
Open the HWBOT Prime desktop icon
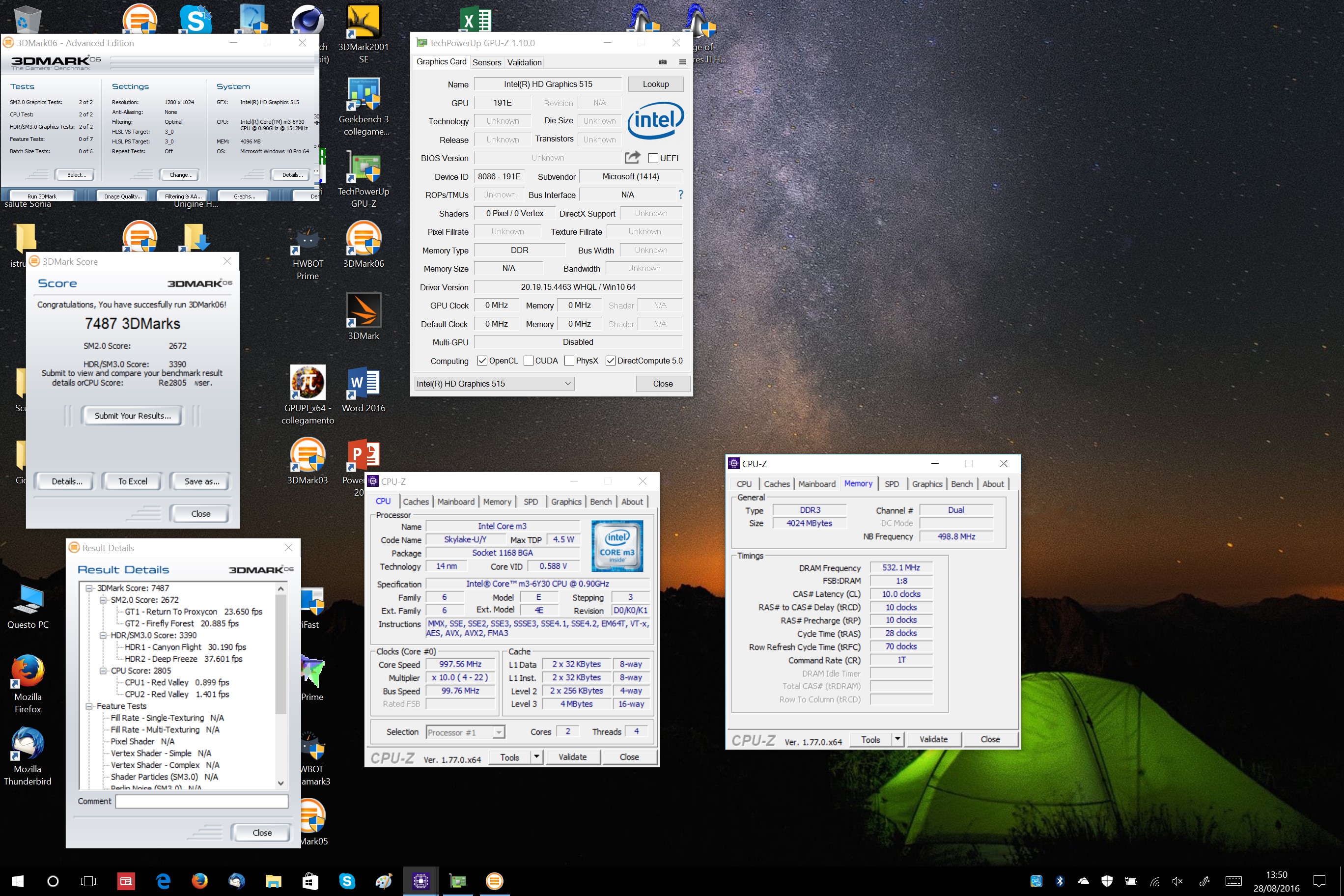point(308,252)
